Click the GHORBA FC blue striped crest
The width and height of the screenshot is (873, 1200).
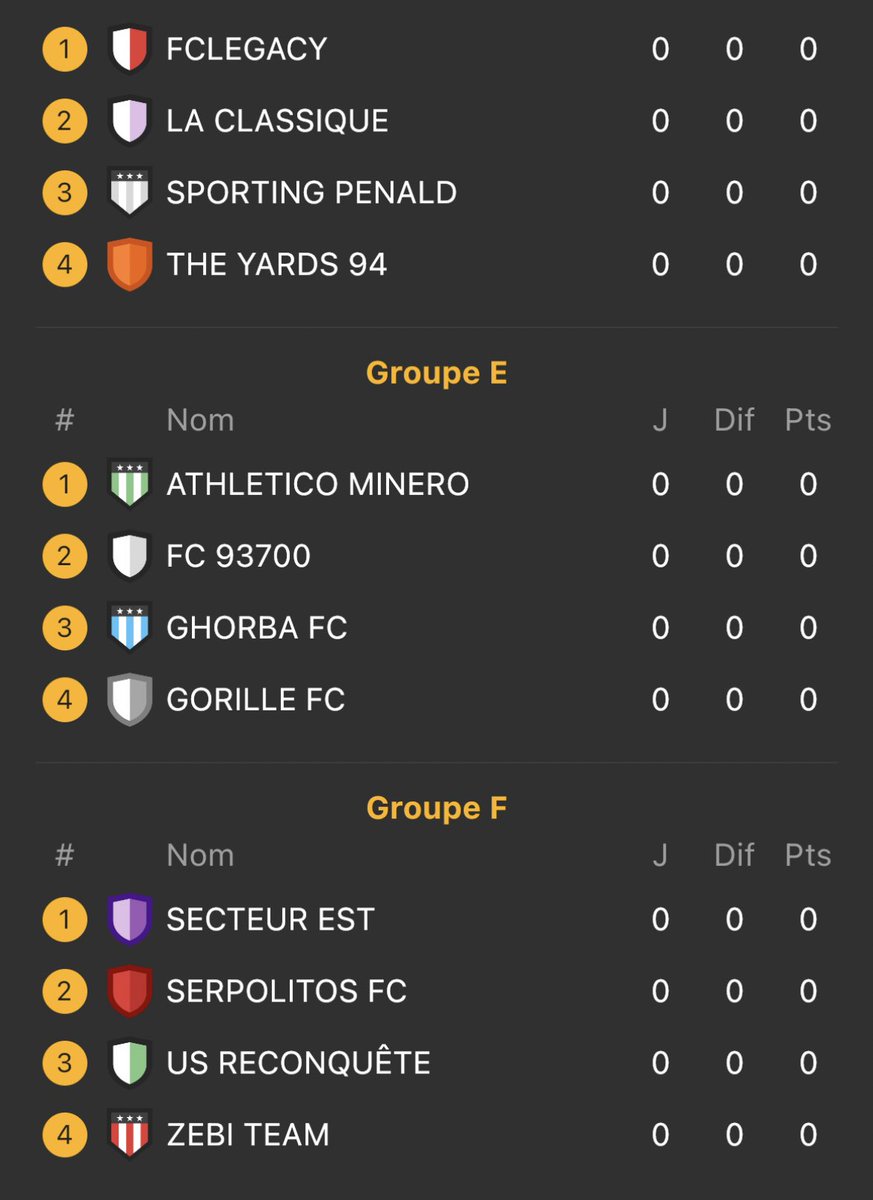129,627
